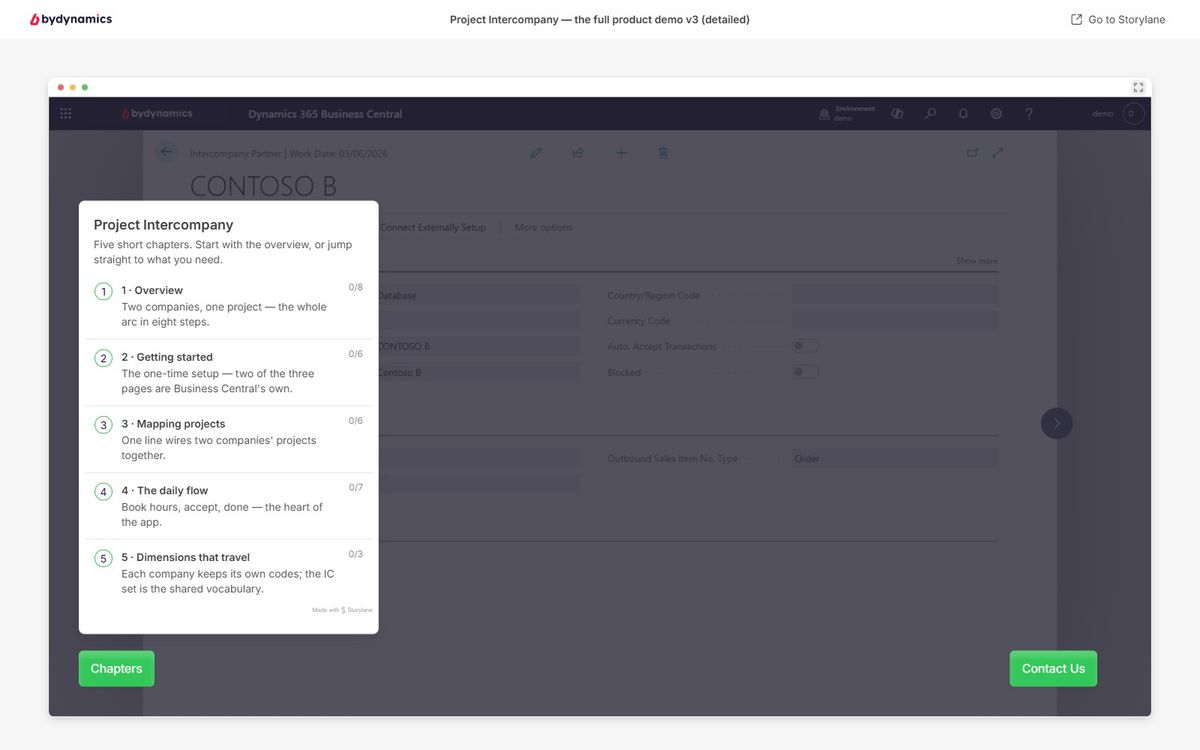Open the Outbound Sales Item No. Type field
Viewport: 1200px width, 750px height.
click(x=895, y=459)
